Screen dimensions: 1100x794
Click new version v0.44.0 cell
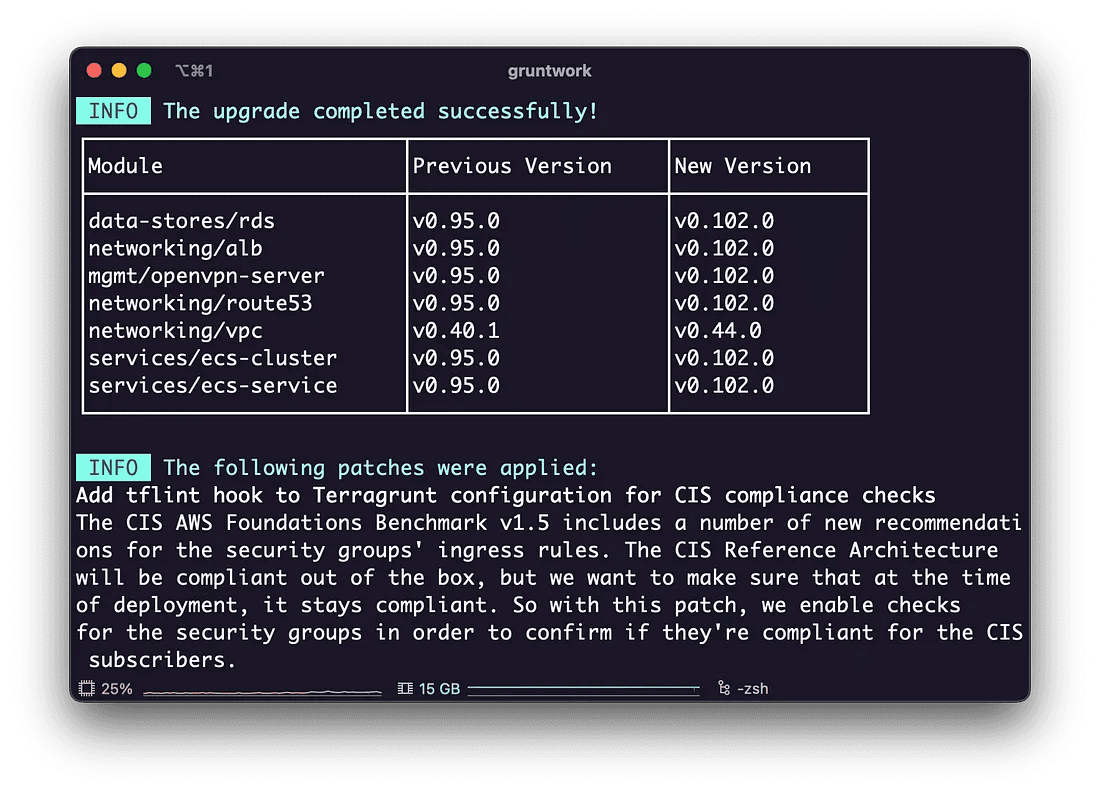tap(718, 330)
